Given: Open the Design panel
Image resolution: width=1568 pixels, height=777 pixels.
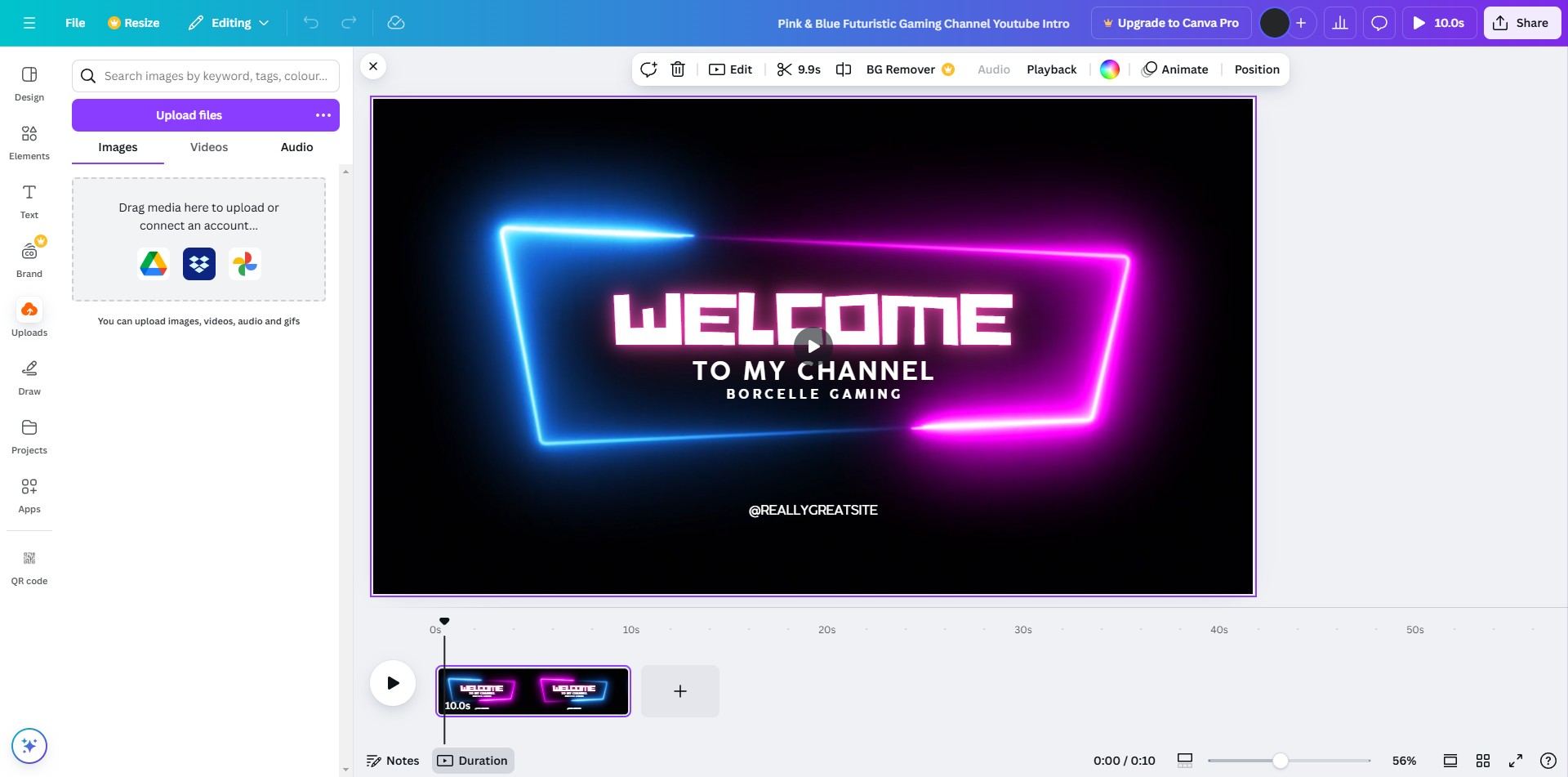Looking at the screenshot, I should pos(29,83).
